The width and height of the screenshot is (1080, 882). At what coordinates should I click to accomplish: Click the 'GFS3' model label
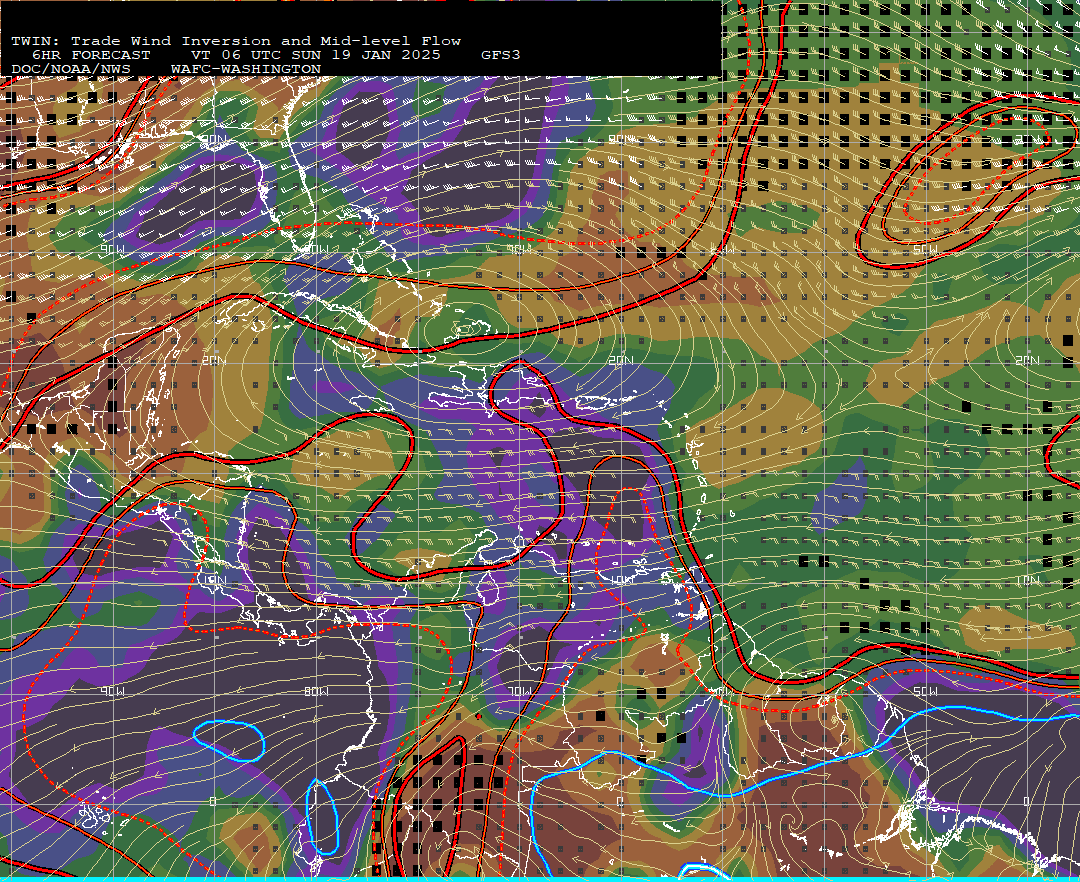pyautogui.click(x=501, y=55)
